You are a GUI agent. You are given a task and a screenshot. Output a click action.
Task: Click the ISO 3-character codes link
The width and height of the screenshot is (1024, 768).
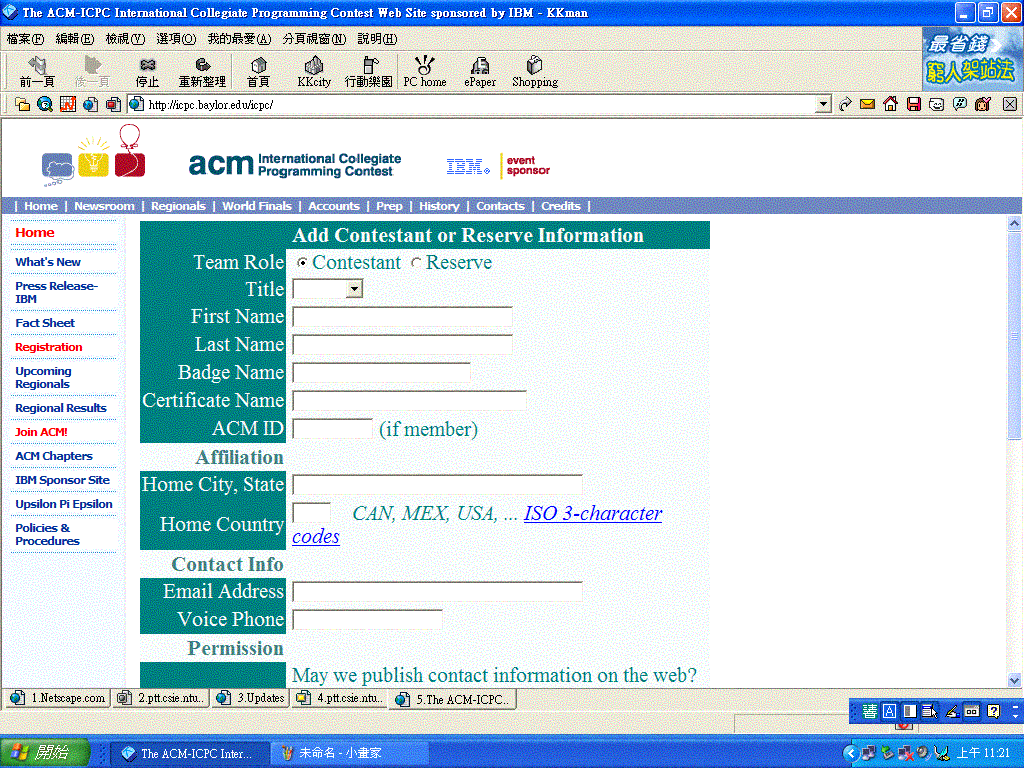[592, 514]
